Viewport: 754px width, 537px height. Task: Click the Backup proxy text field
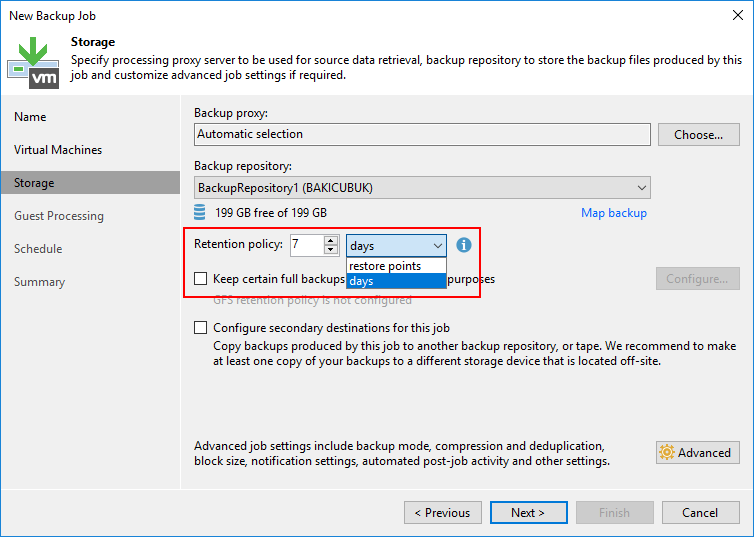pyautogui.click(x=422, y=134)
